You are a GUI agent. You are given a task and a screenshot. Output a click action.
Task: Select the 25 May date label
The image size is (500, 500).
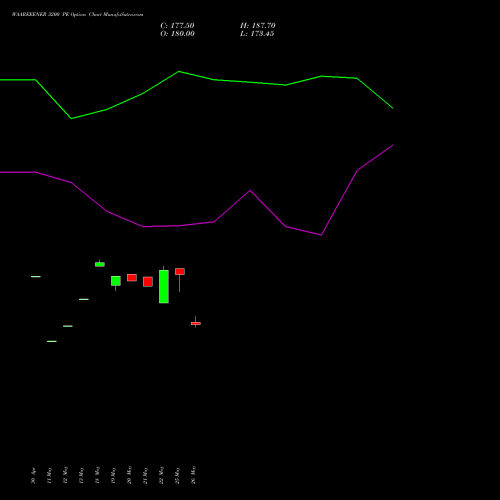coord(177,476)
